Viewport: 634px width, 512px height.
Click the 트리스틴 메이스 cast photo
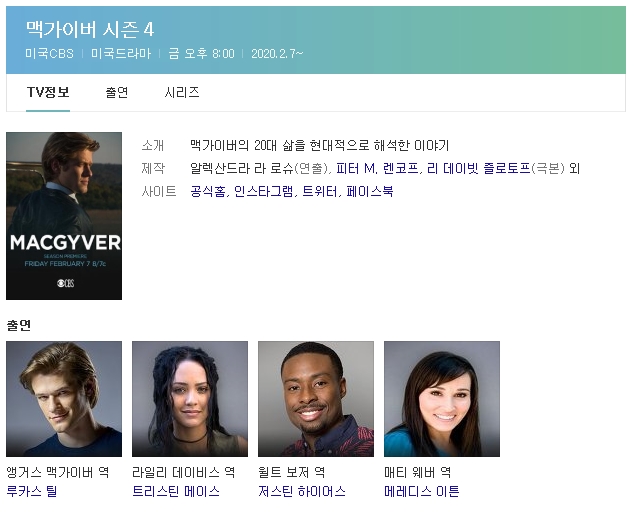(x=190, y=399)
